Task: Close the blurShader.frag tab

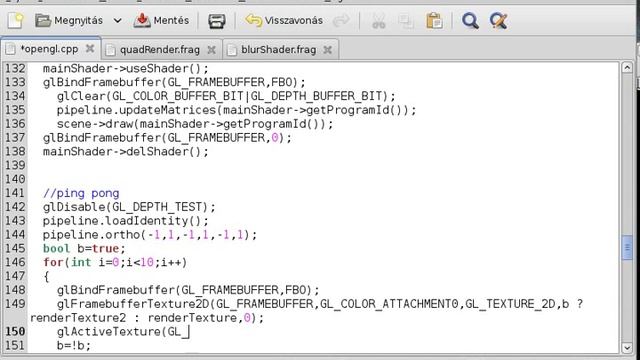Action: pyautogui.click(x=327, y=50)
